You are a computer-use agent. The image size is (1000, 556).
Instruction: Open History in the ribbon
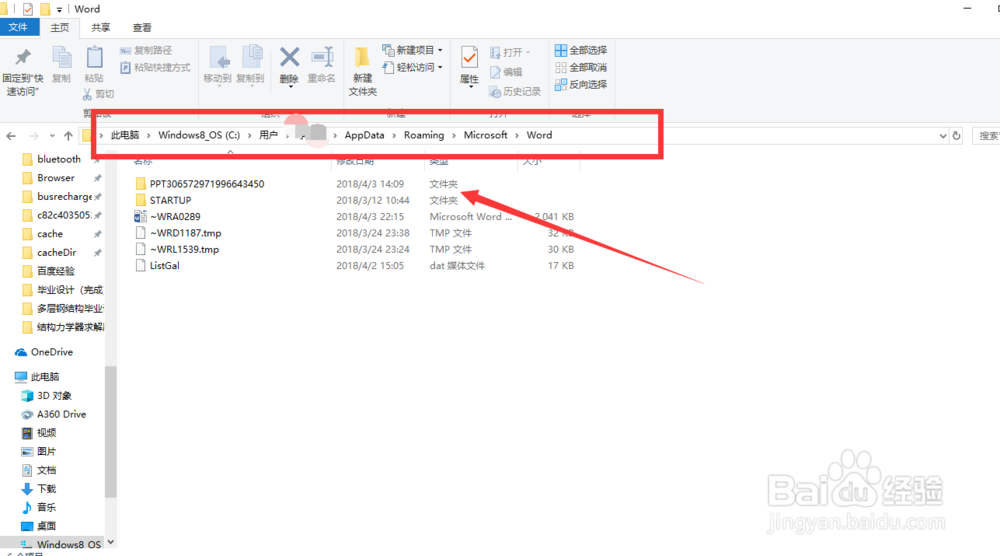(515, 92)
